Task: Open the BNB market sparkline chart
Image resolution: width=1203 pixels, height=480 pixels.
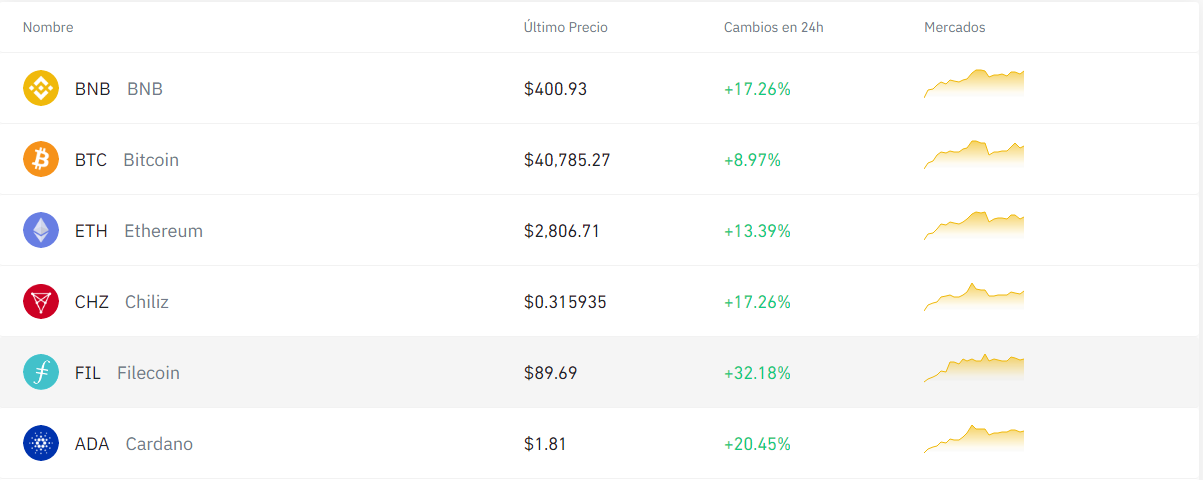Action: click(974, 84)
